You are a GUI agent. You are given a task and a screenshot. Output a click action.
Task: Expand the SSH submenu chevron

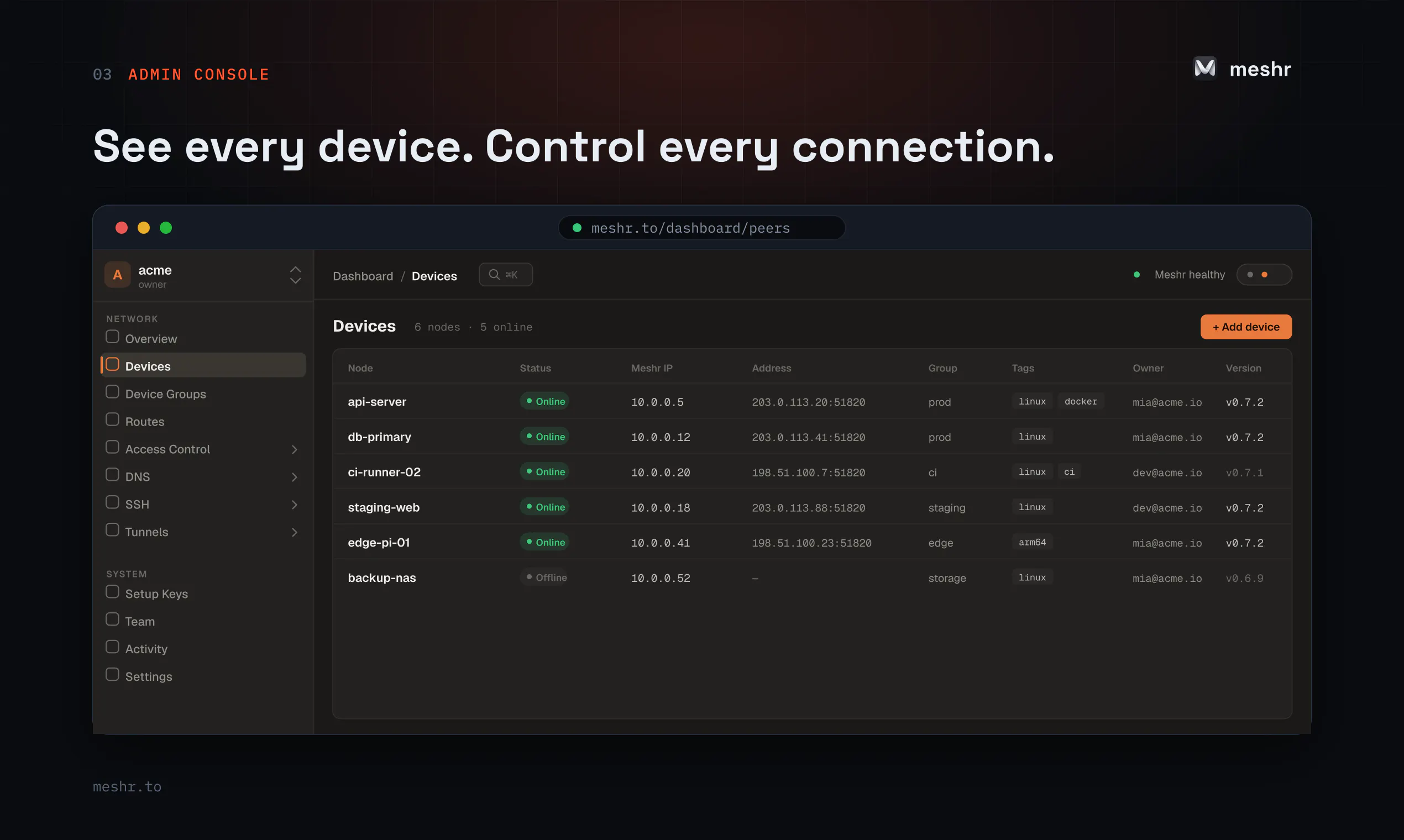(295, 505)
